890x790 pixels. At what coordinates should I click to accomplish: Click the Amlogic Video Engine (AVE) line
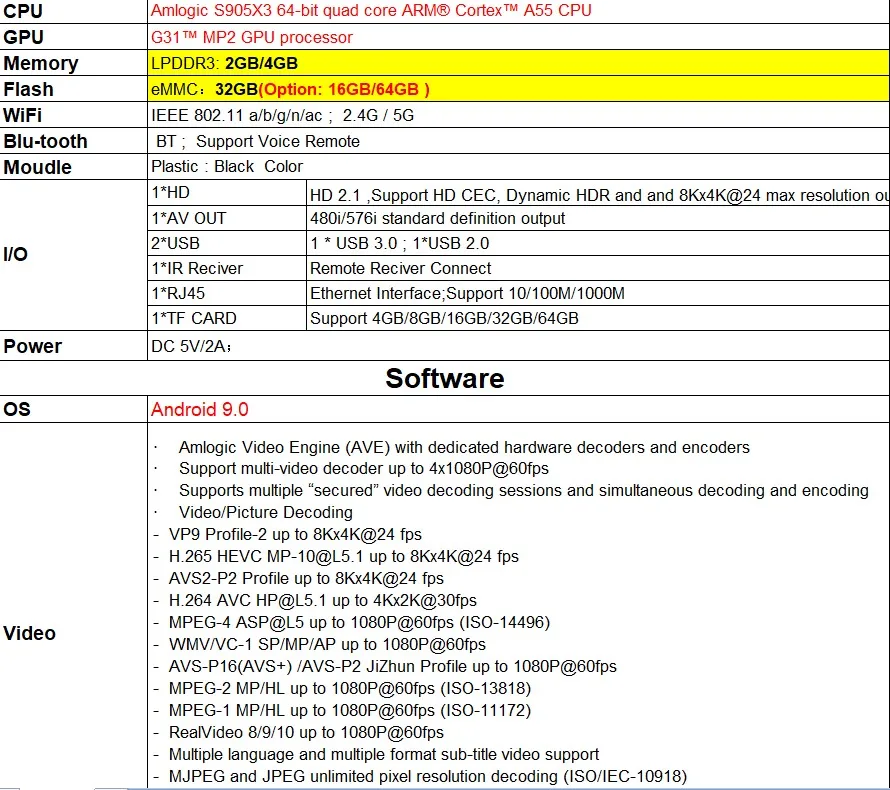click(x=464, y=447)
